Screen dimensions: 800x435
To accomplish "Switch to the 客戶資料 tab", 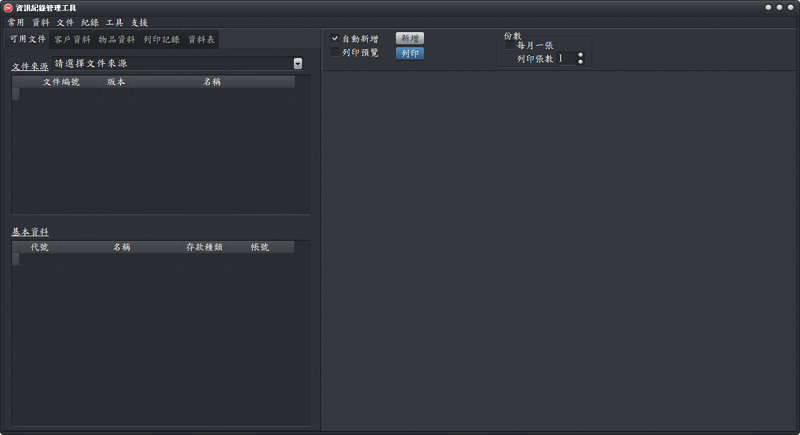I will [x=72, y=39].
